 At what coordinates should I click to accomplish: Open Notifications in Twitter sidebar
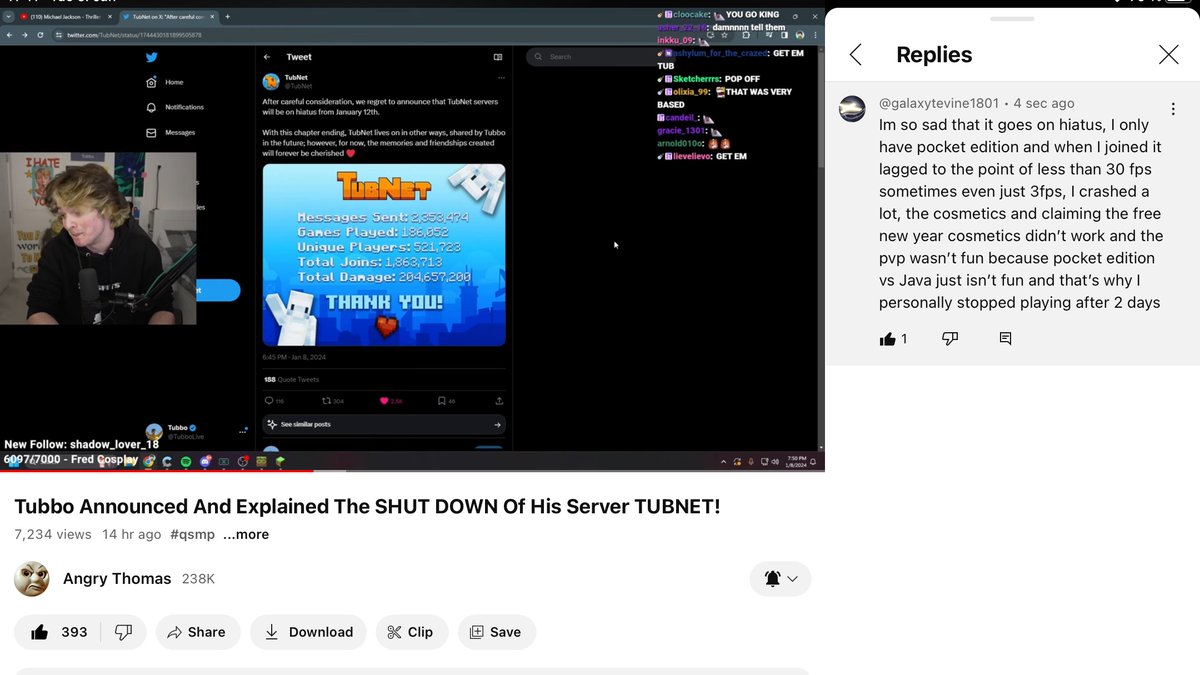pos(175,107)
